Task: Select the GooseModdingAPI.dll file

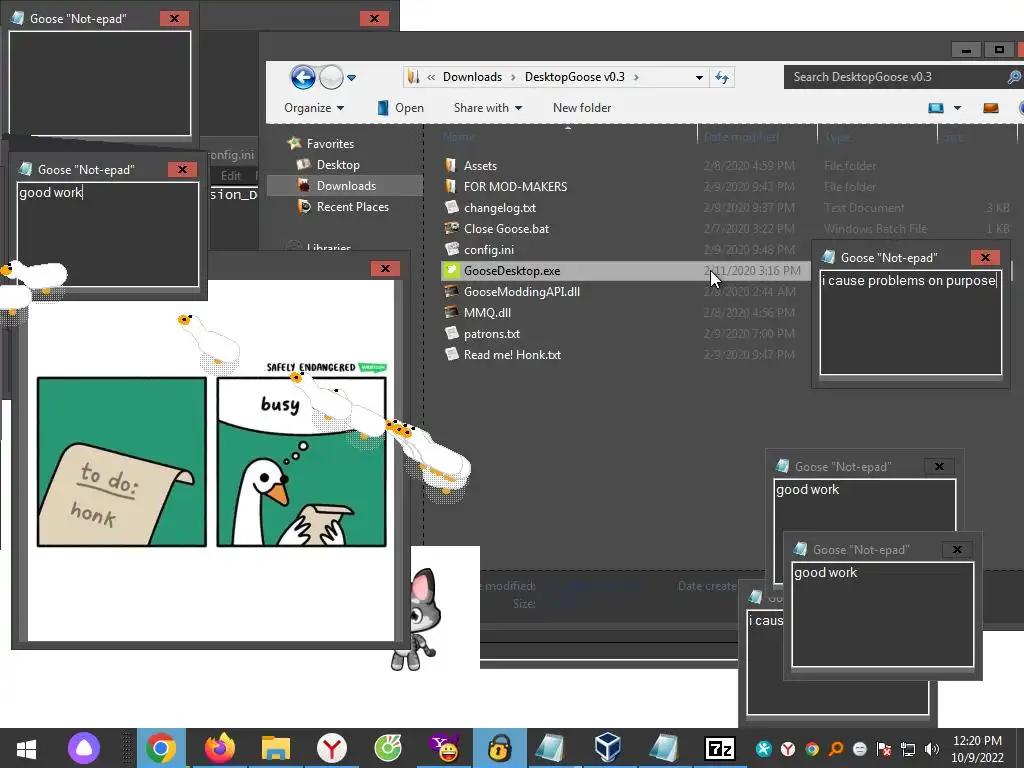Action: [x=522, y=292]
